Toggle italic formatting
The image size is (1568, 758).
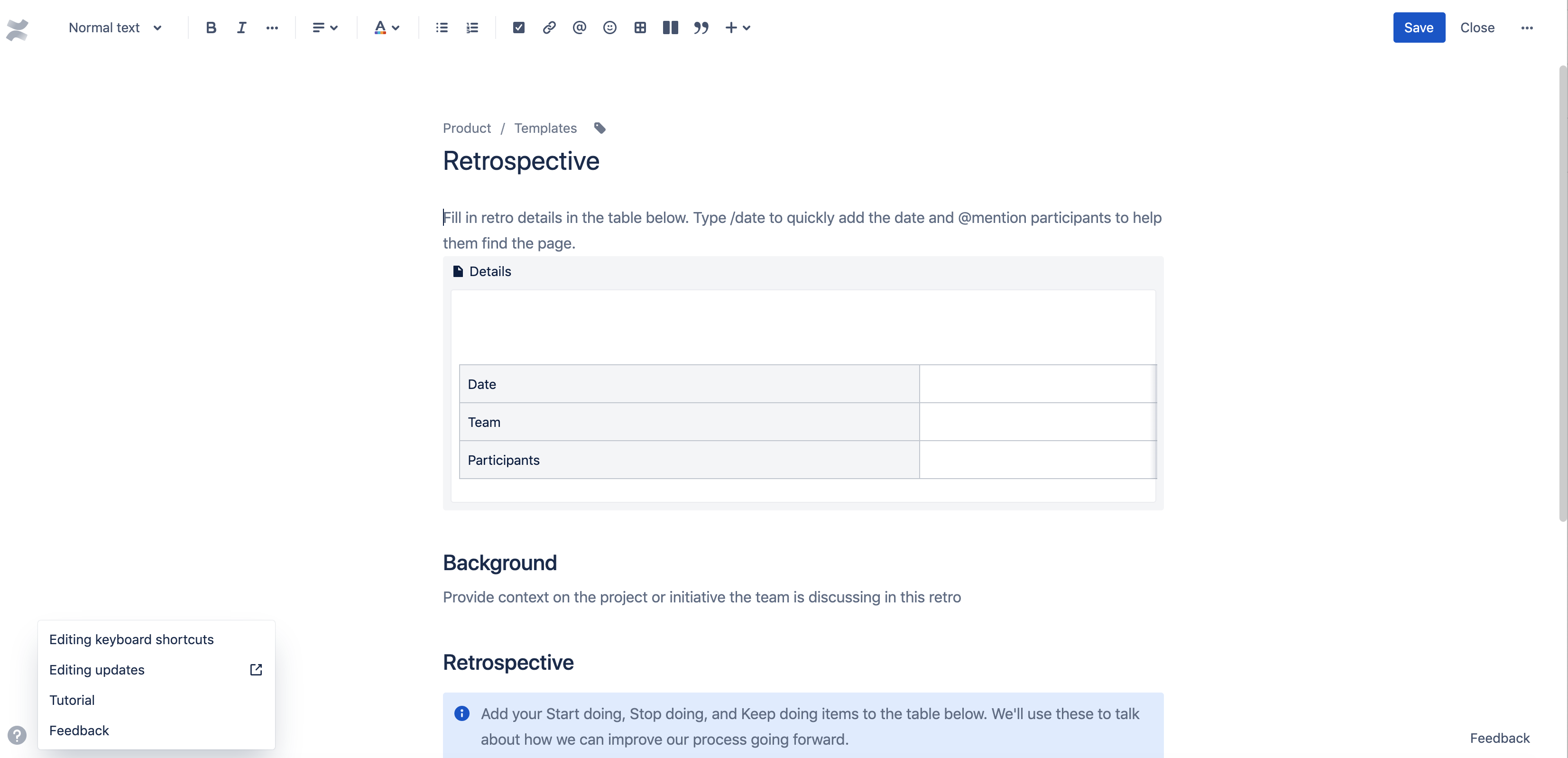click(x=241, y=28)
